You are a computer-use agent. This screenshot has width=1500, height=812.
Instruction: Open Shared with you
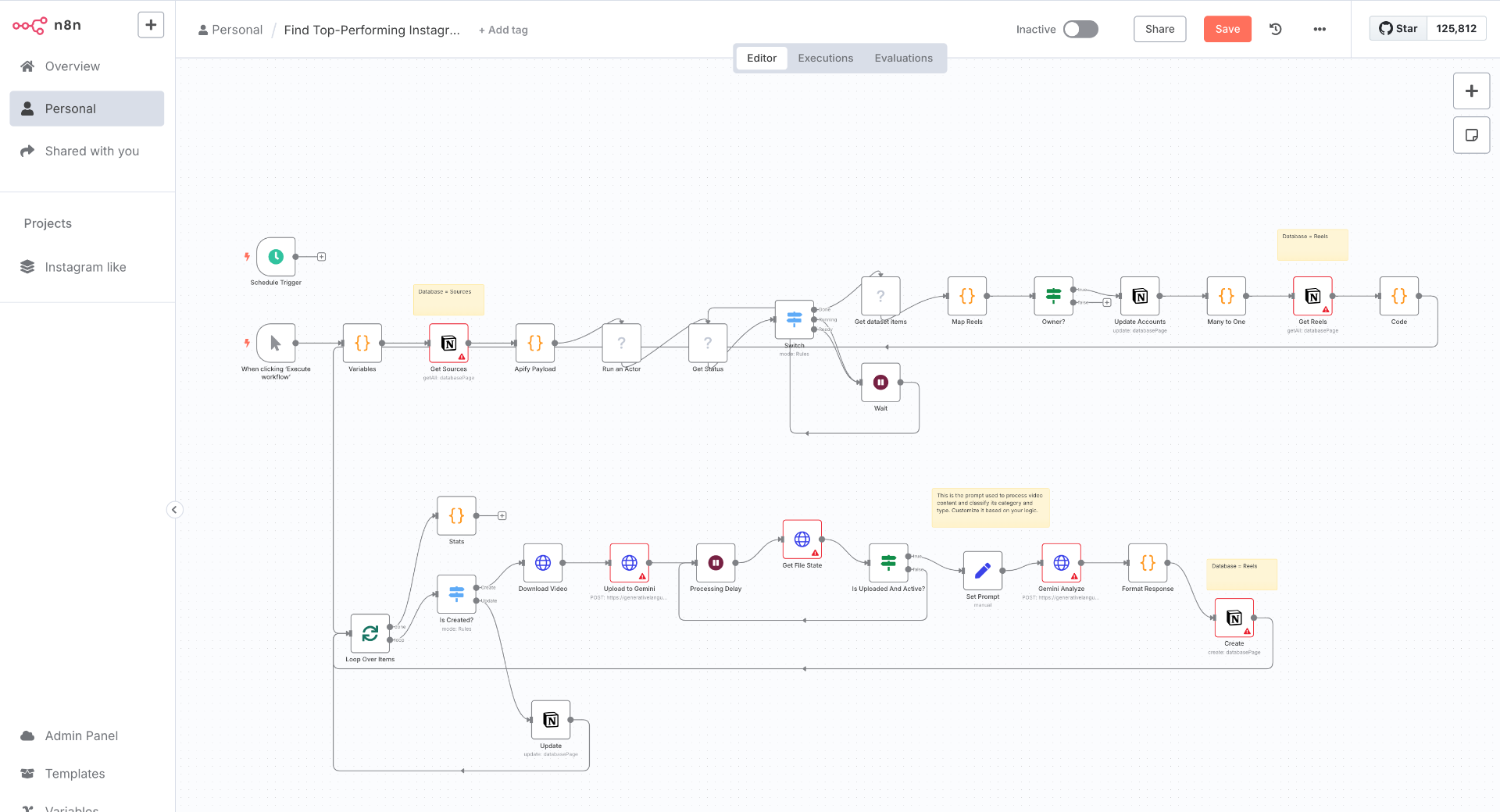(x=87, y=151)
